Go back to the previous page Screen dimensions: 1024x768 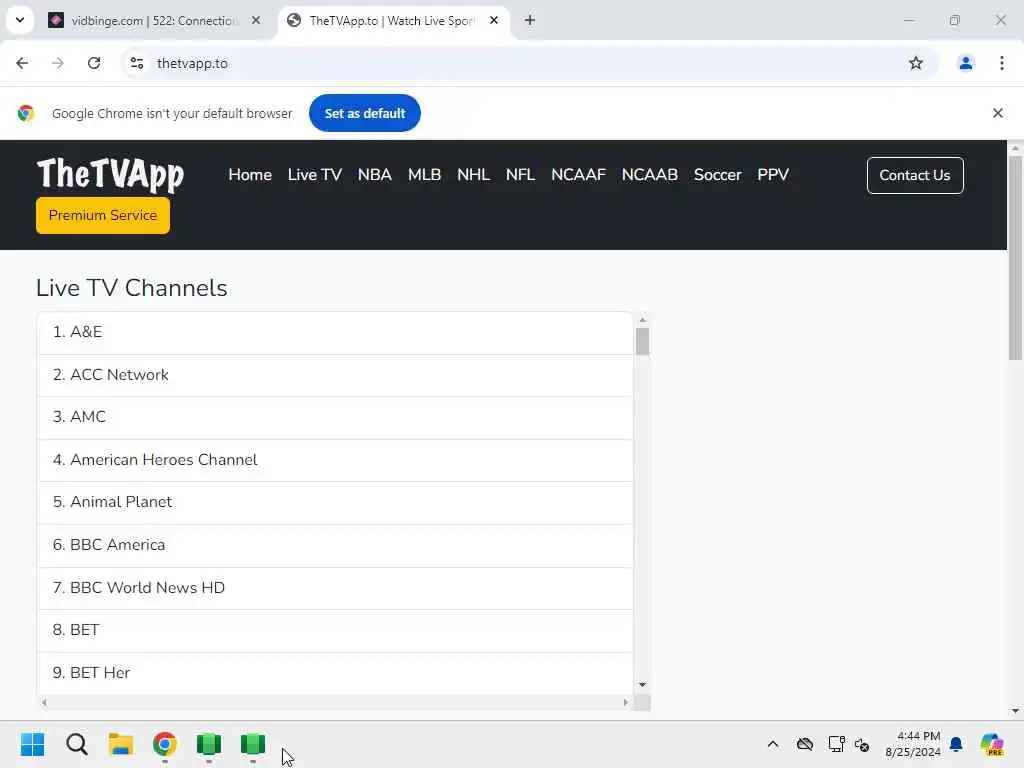pyautogui.click(x=22, y=63)
